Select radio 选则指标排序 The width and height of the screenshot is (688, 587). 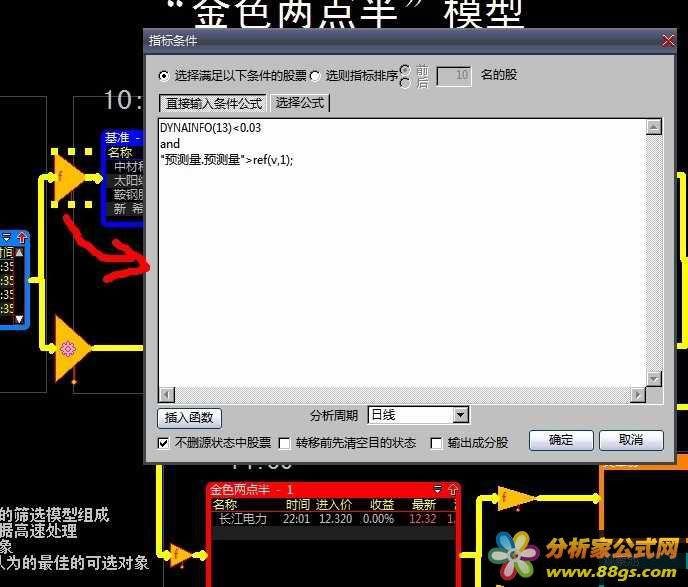[x=315, y=76]
